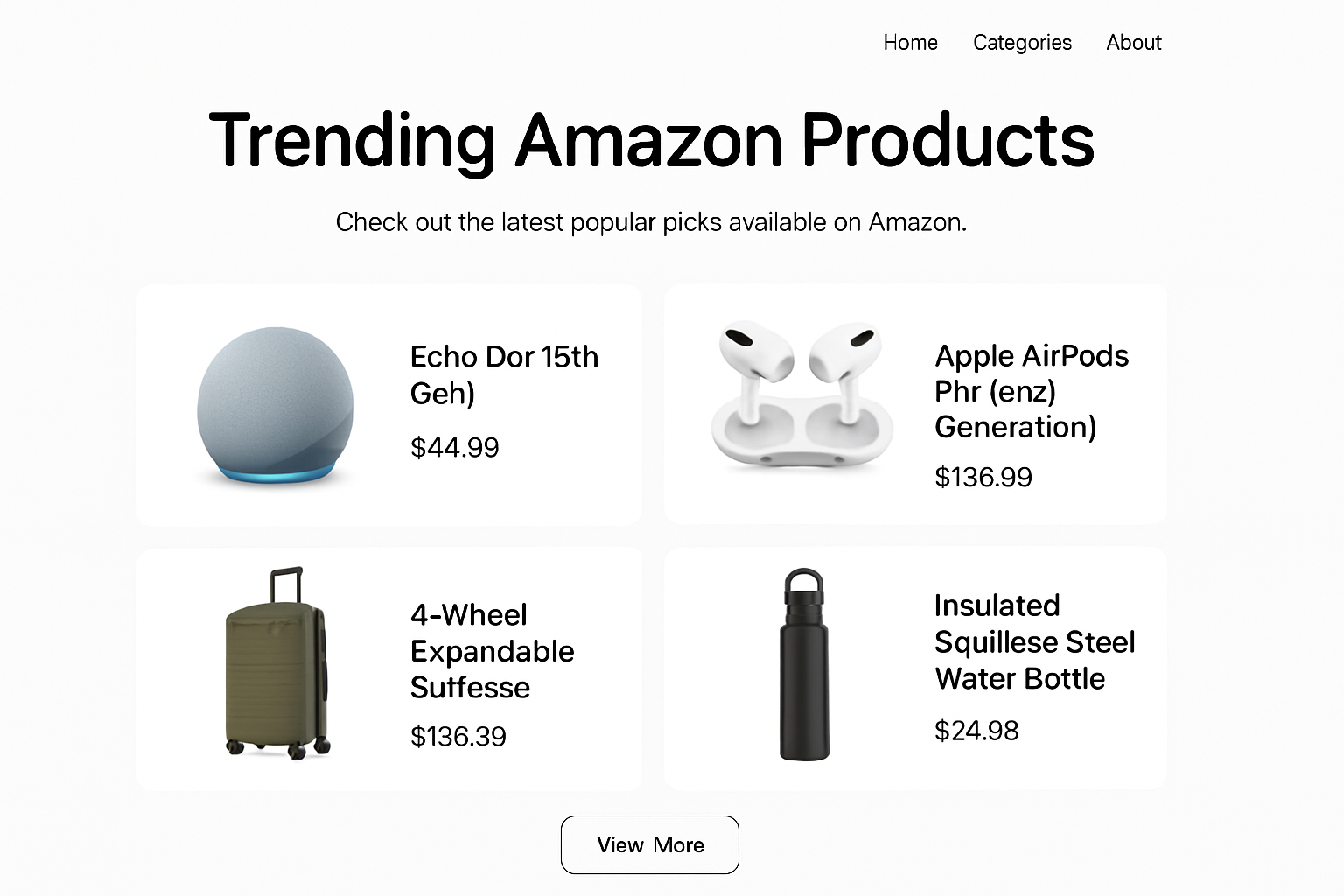Open the Home menu item

click(910, 42)
